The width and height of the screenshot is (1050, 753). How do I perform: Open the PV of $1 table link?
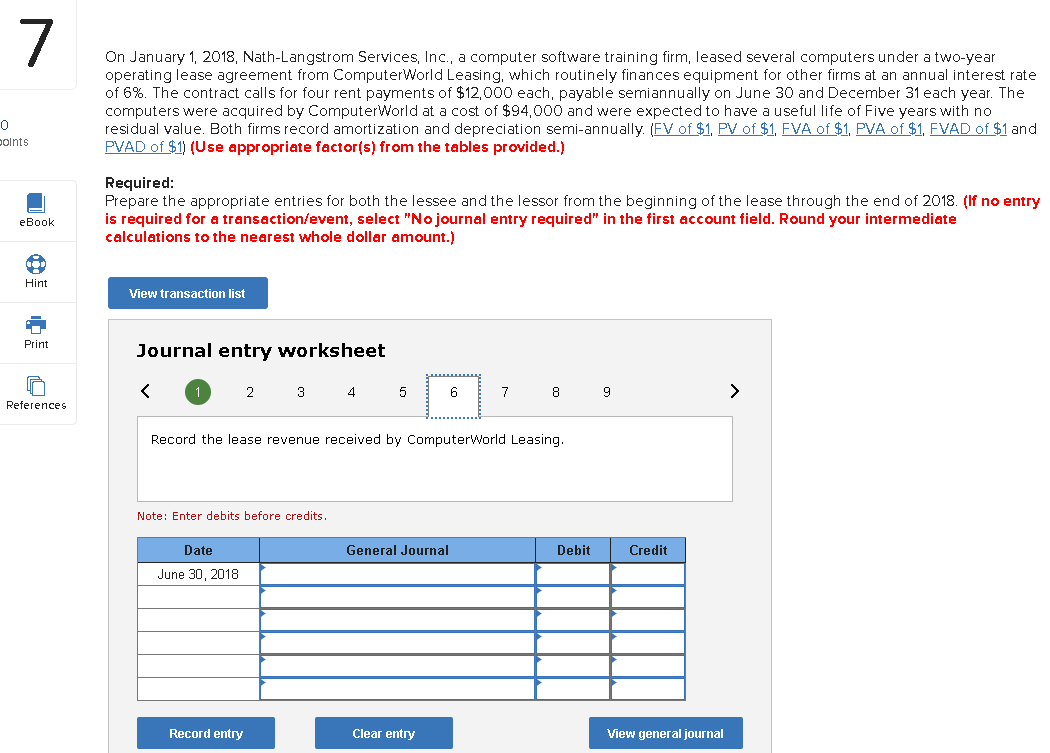[x=746, y=129]
